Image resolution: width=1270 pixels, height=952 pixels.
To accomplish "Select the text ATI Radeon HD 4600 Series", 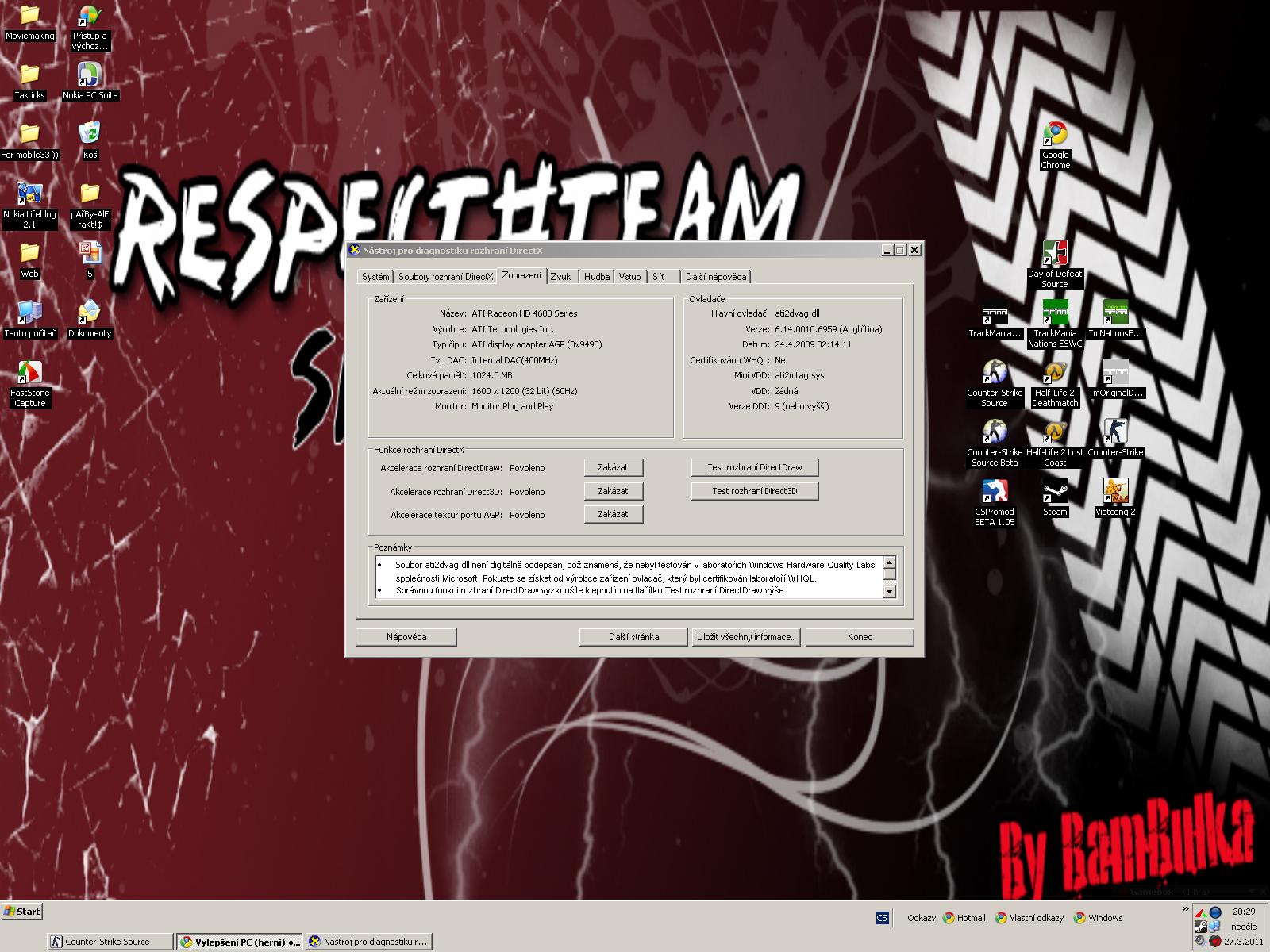I will click(525, 313).
